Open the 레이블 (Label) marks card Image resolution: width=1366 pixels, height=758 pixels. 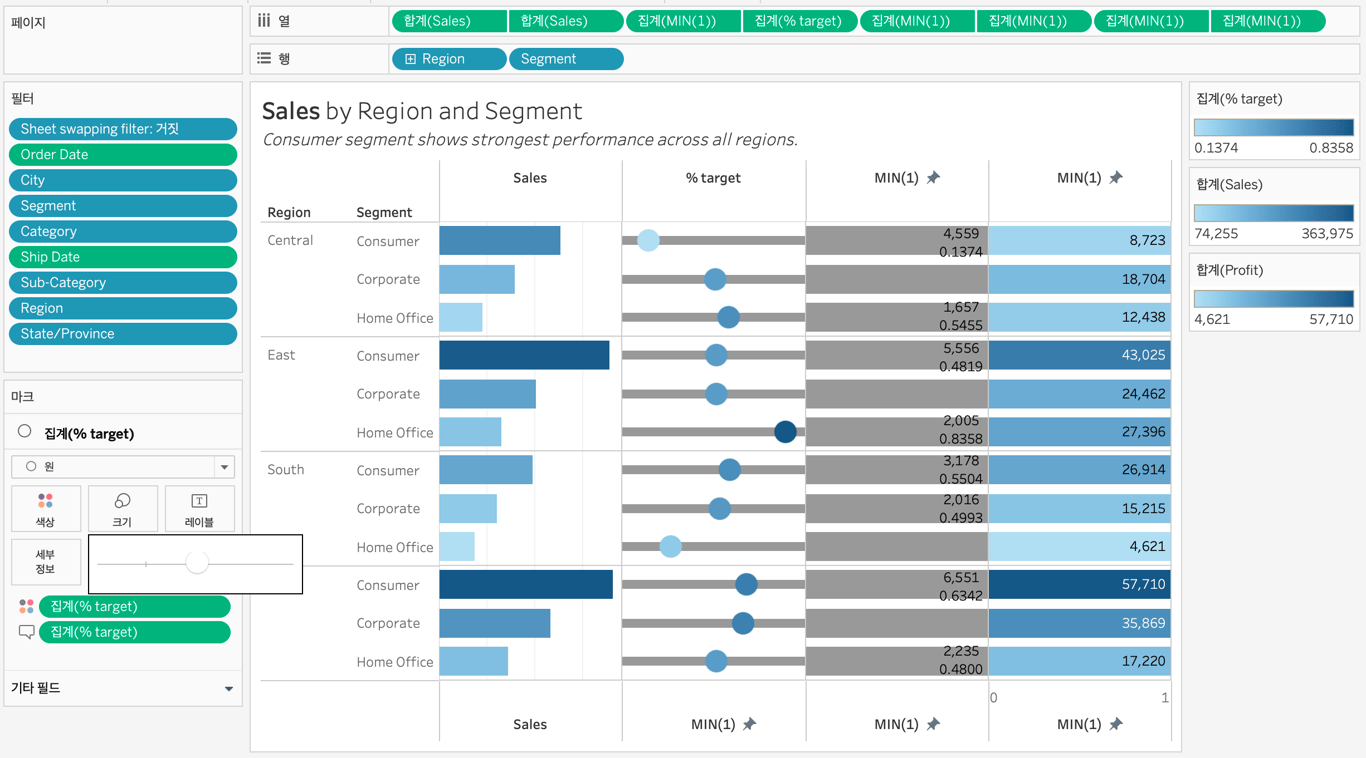coord(199,508)
